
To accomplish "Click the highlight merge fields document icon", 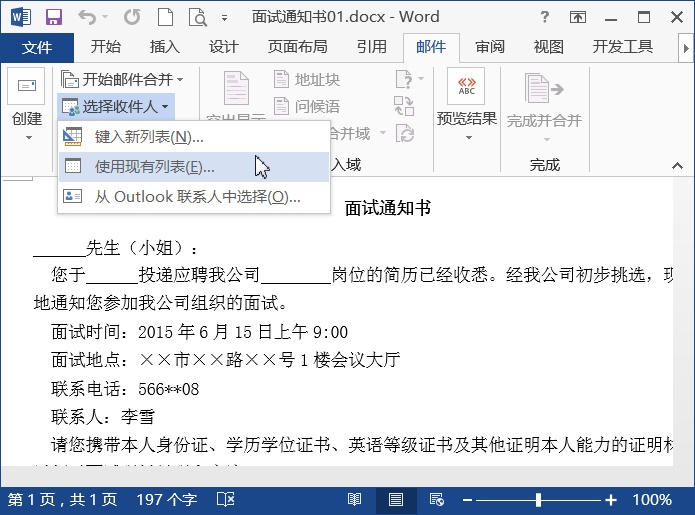I will 236,88.
